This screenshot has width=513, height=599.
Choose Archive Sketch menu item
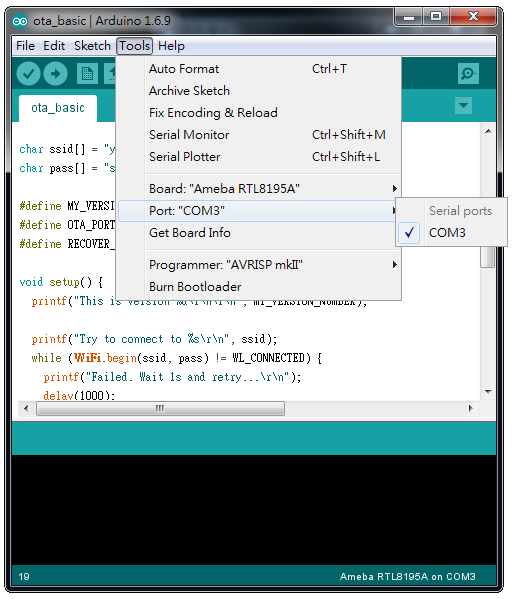pos(258,91)
